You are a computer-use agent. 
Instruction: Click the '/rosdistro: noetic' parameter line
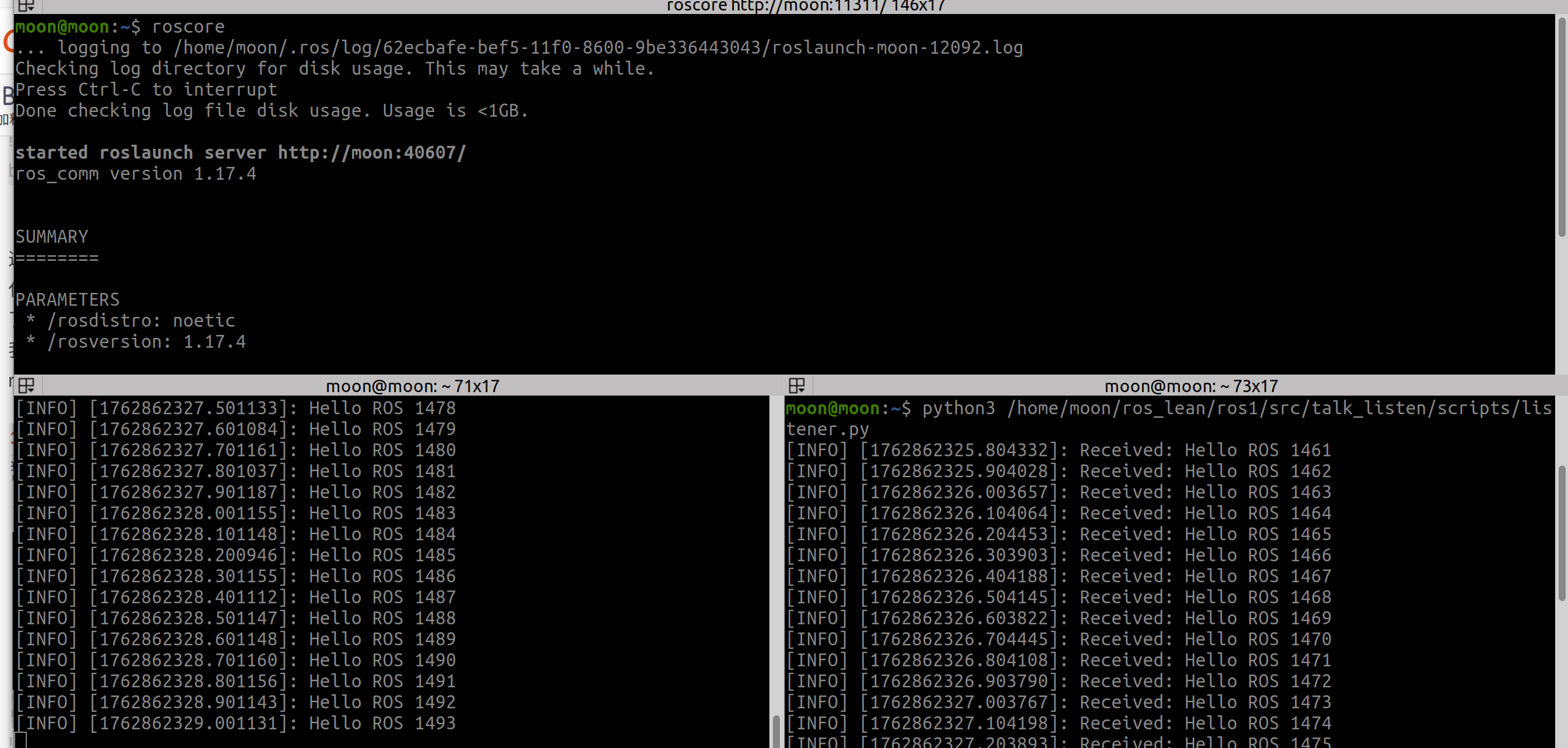[141, 321]
